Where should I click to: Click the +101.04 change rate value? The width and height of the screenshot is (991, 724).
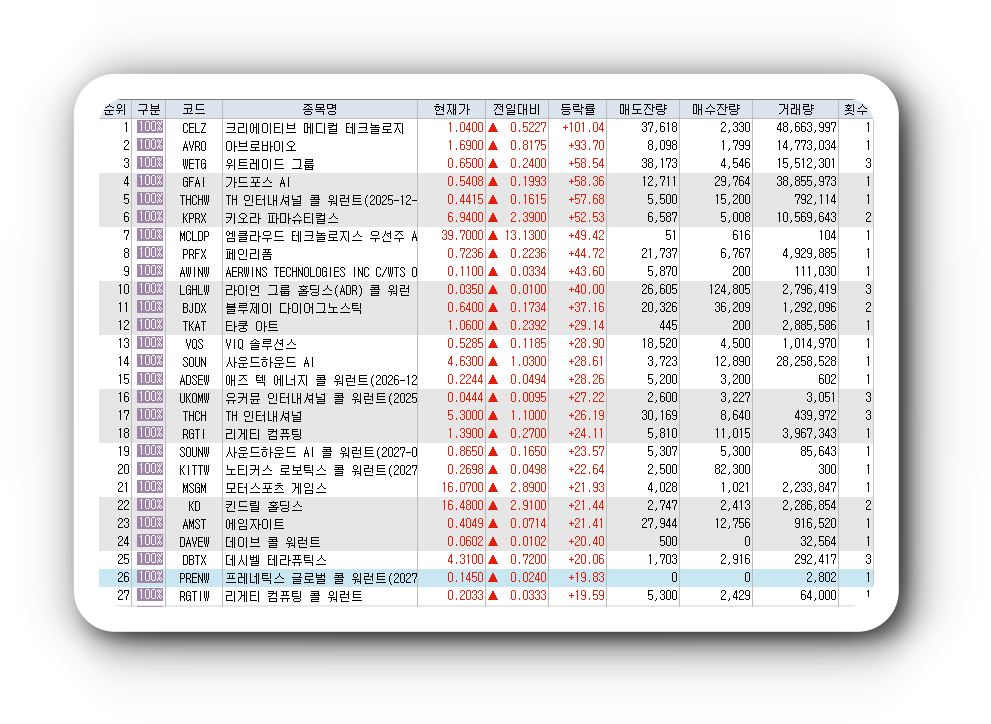click(x=583, y=128)
